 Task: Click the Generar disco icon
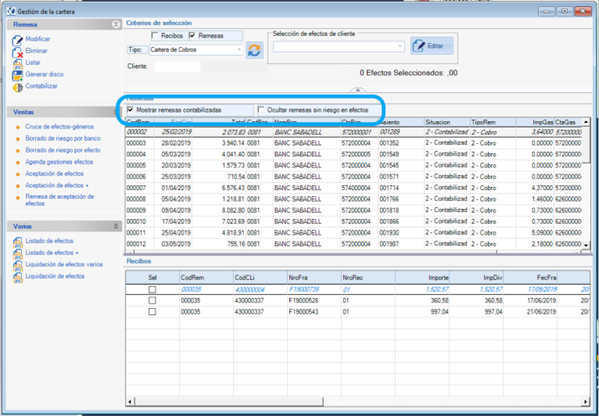coord(18,75)
